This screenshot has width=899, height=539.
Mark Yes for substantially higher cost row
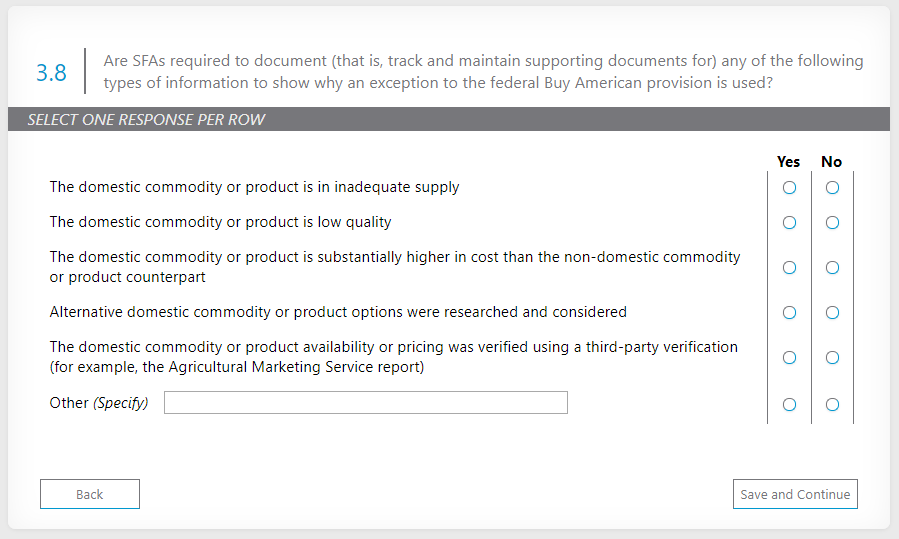(x=789, y=267)
